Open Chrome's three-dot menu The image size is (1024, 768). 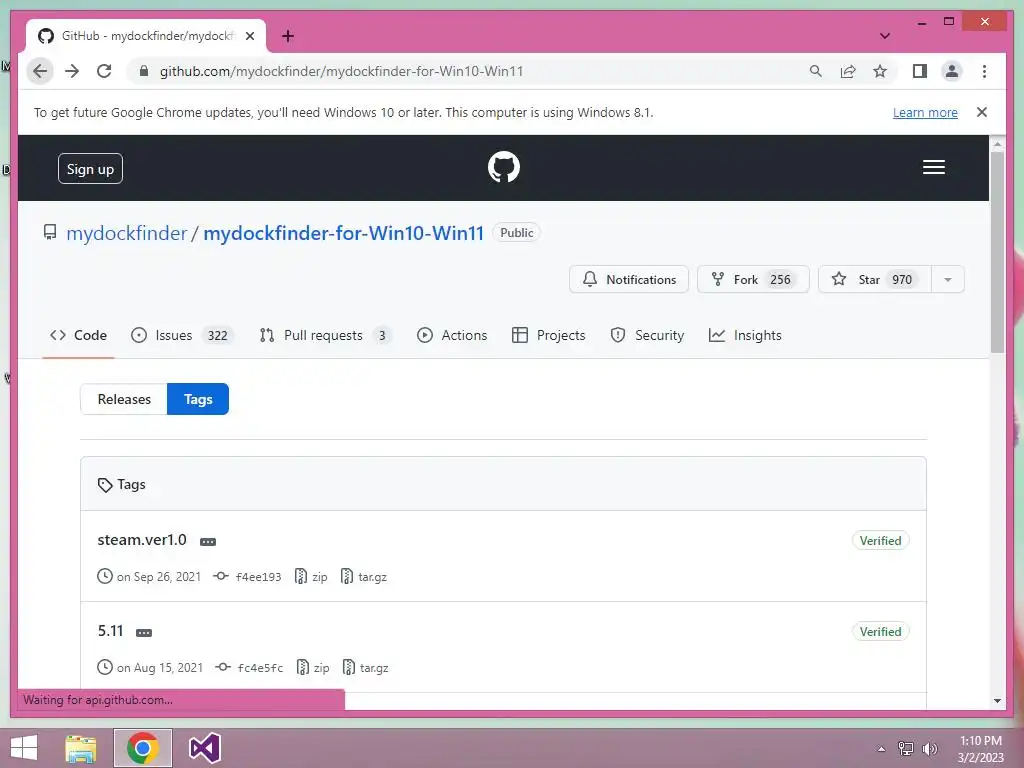click(984, 71)
